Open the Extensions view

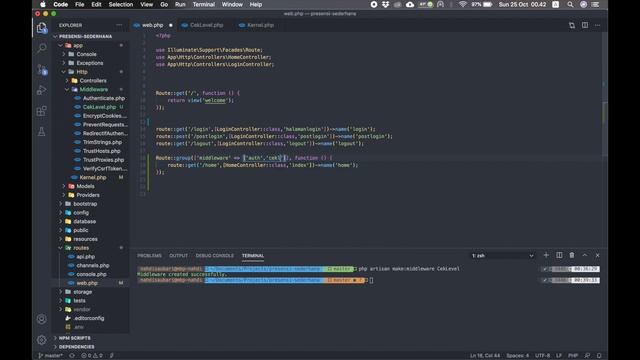pyautogui.click(x=42, y=111)
